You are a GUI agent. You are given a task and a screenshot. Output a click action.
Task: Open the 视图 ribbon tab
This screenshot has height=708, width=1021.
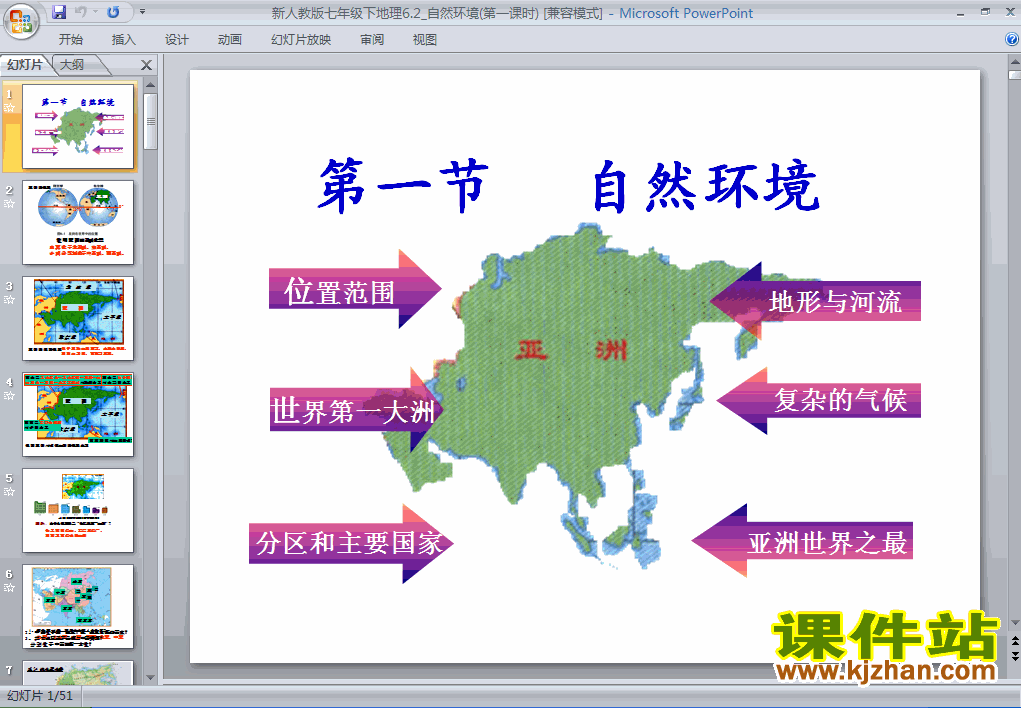pyautogui.click(x=425, y=40)
